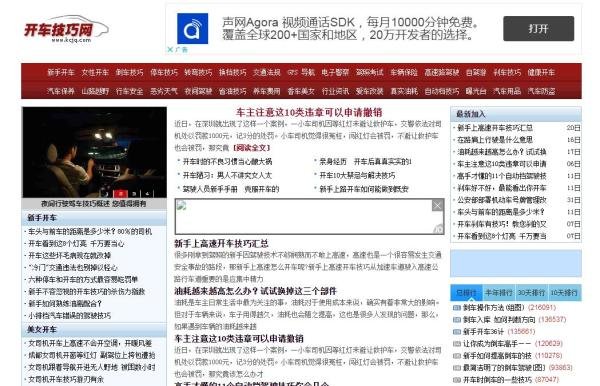Open sidebar article 女司机开车技巧游刃有余
The width and height of the screenshot is (600, 386).
(x=66, y=379)
